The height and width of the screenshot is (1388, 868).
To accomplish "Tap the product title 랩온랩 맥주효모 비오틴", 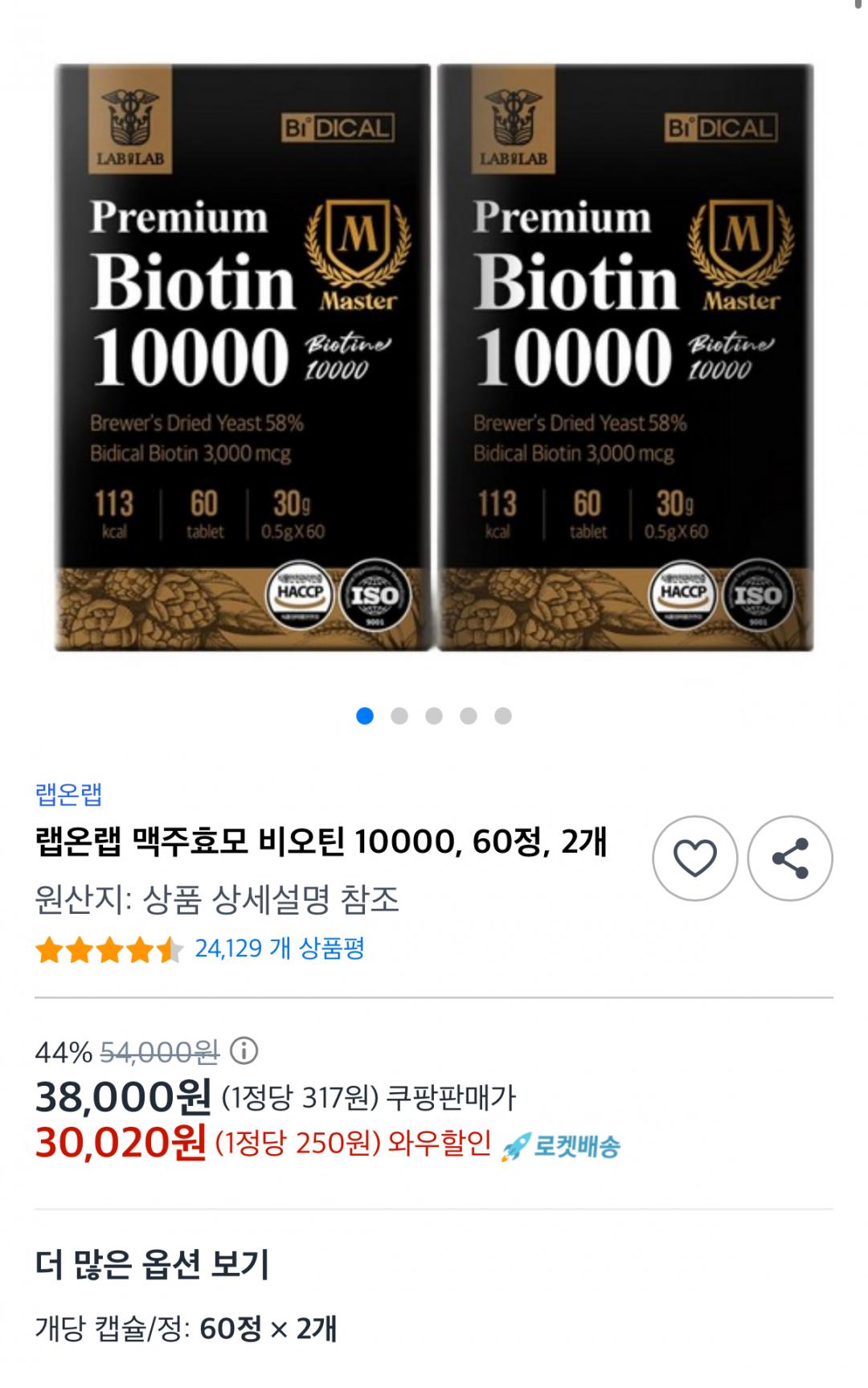I will 321,842.
